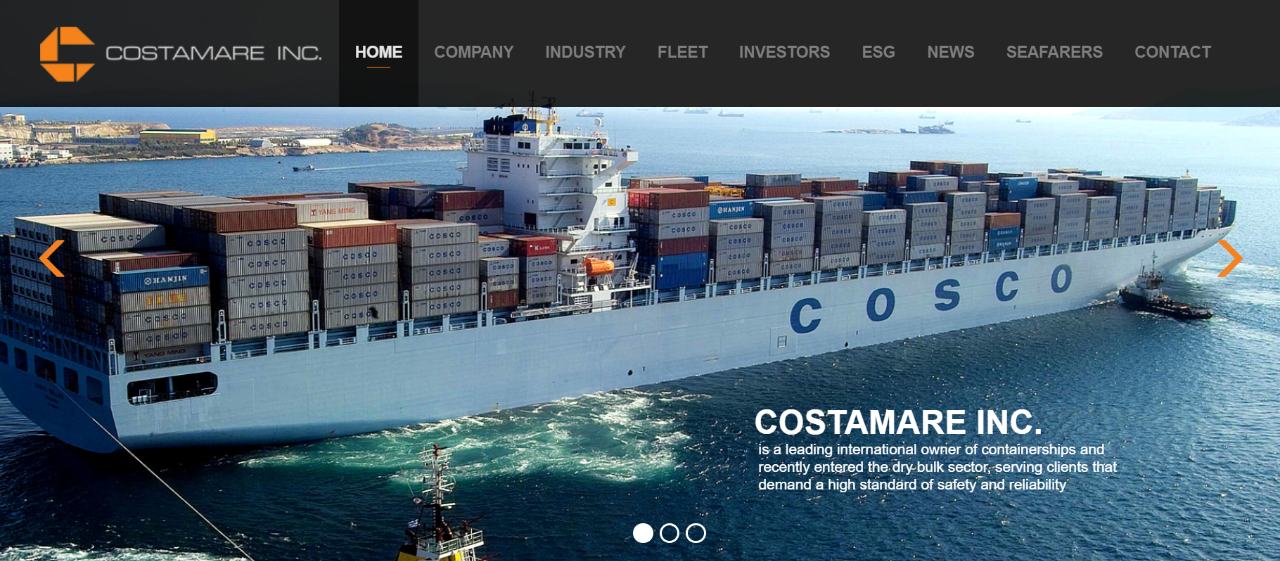Open the COMPANY menu
The height and width of the screenshot is (561, 1280).
point(474,53)
